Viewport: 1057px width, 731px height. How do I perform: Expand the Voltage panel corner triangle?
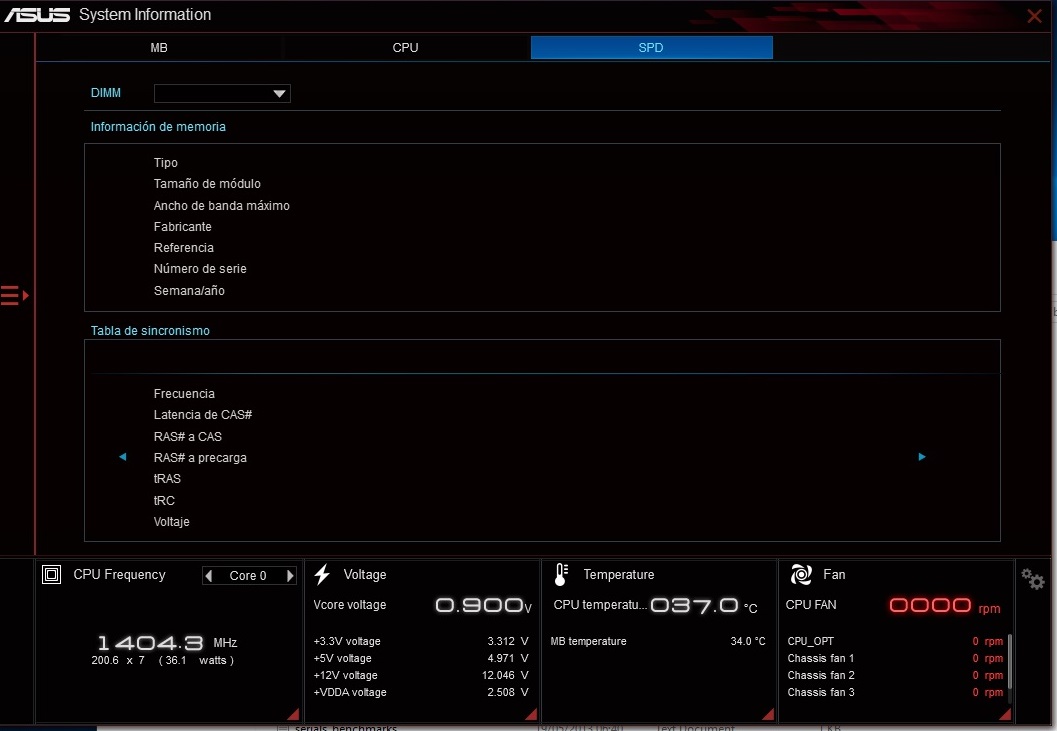pos(531,713)
